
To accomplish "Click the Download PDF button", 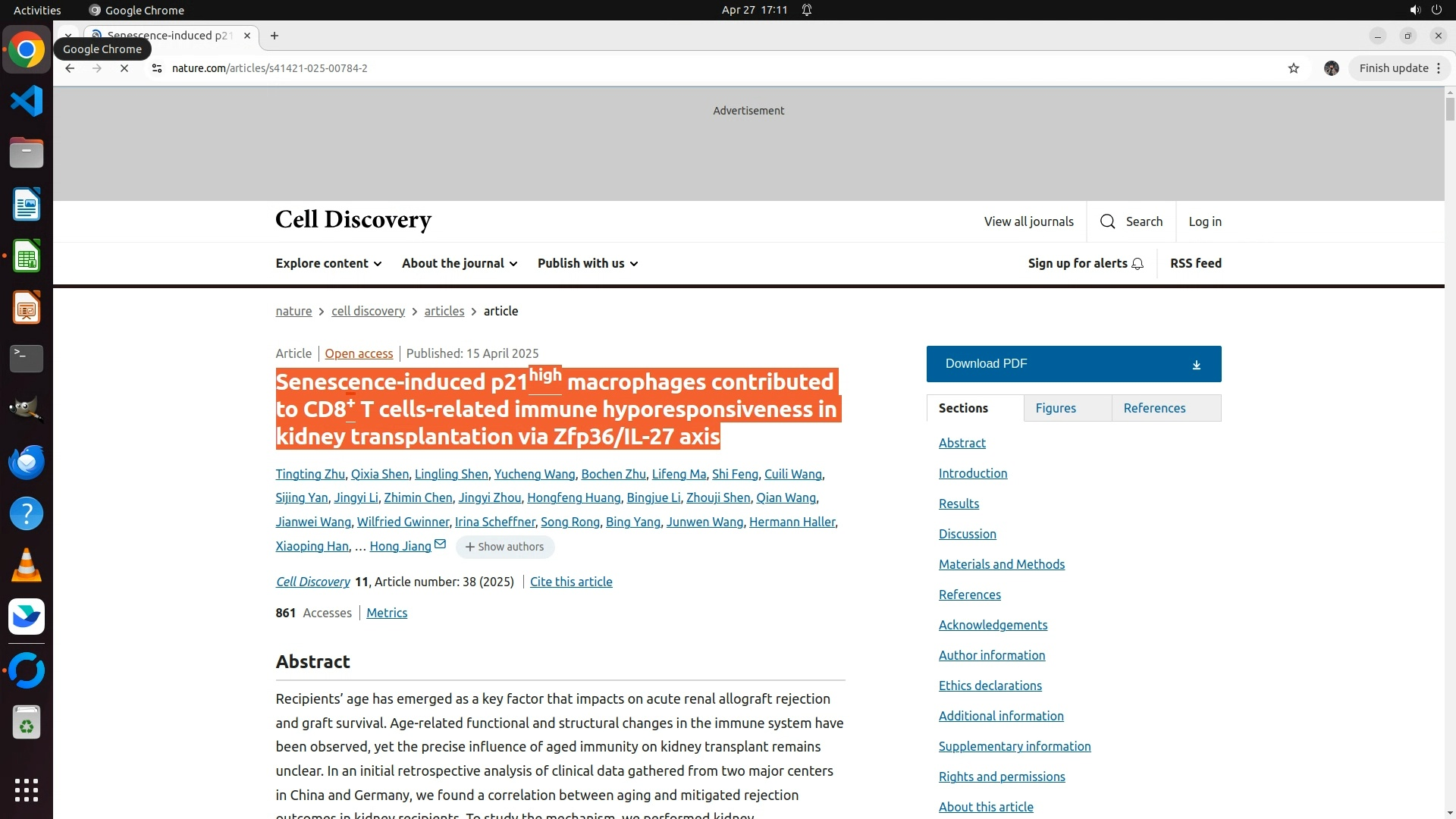I will (x=1074, y=364).
